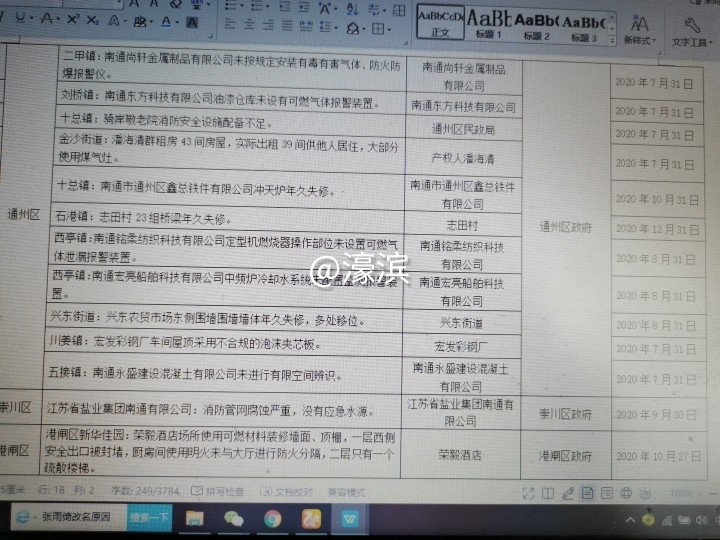Image resolution: width=720 pixels, height=540 pixels.
Task: Open Chinese layout A tool
Action: click(324, 8)
